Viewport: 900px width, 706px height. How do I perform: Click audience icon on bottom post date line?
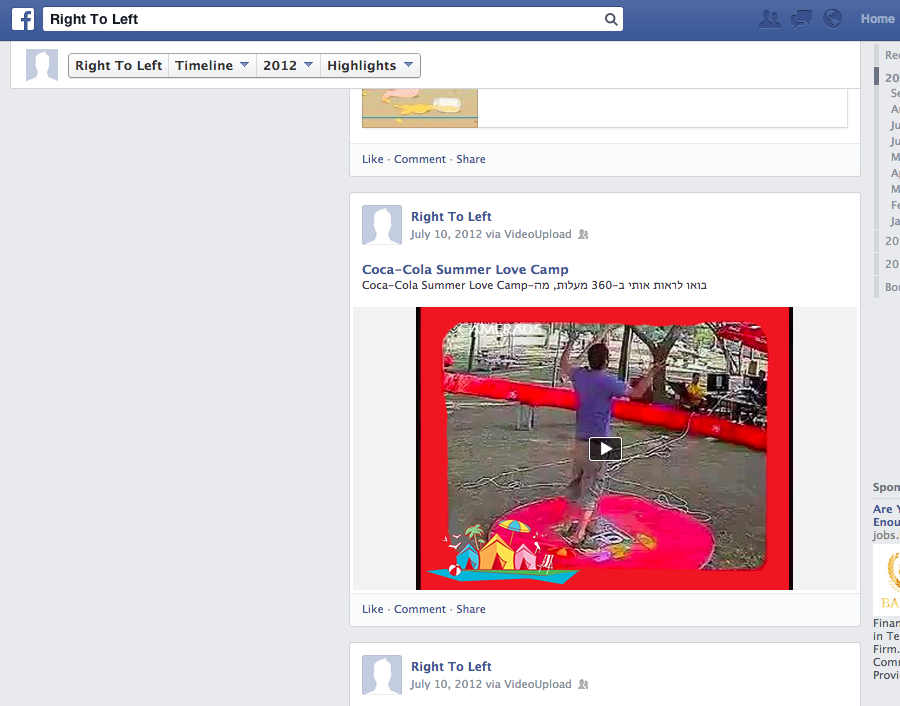tap(583, 684)
